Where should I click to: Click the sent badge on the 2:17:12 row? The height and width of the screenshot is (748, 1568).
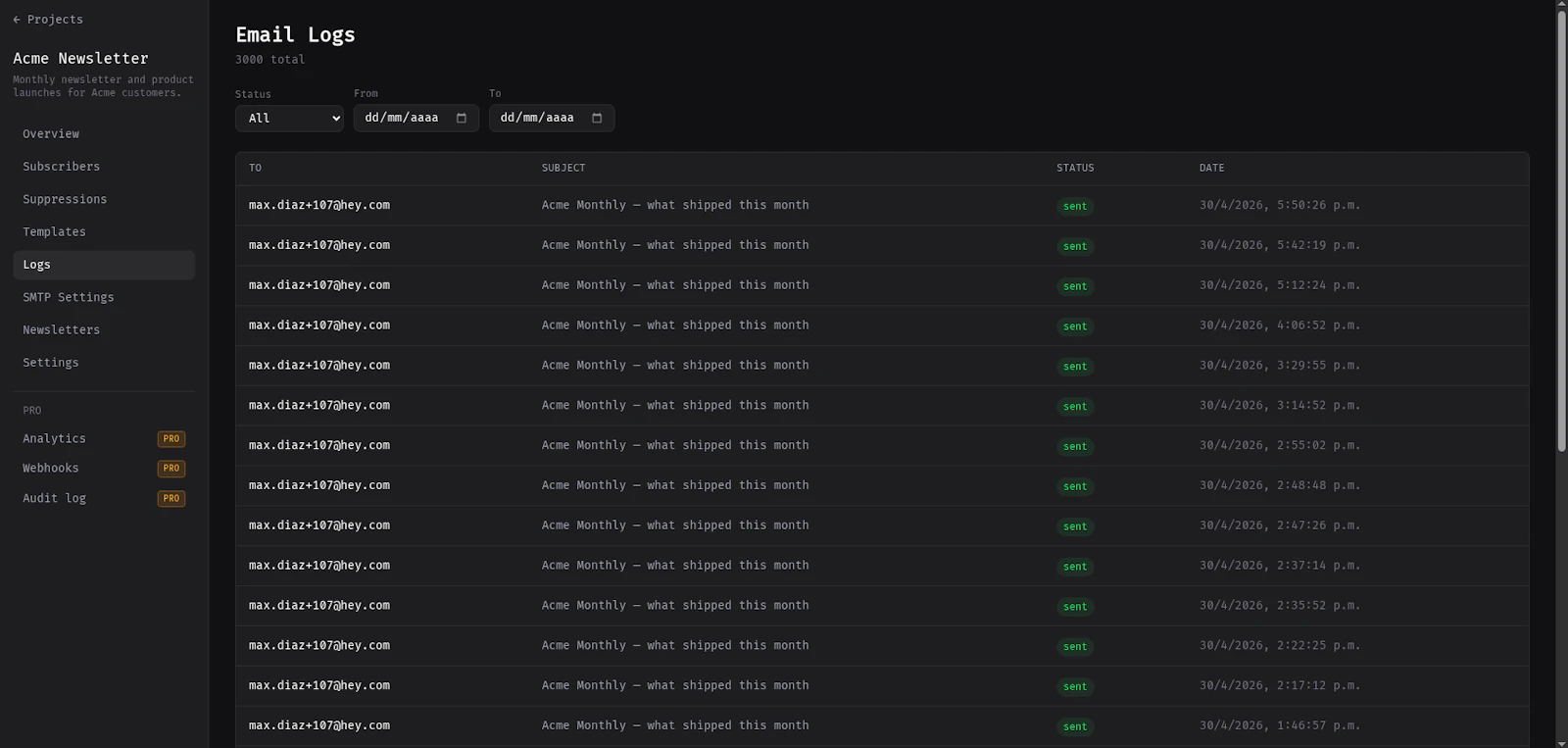[1075, 687]
